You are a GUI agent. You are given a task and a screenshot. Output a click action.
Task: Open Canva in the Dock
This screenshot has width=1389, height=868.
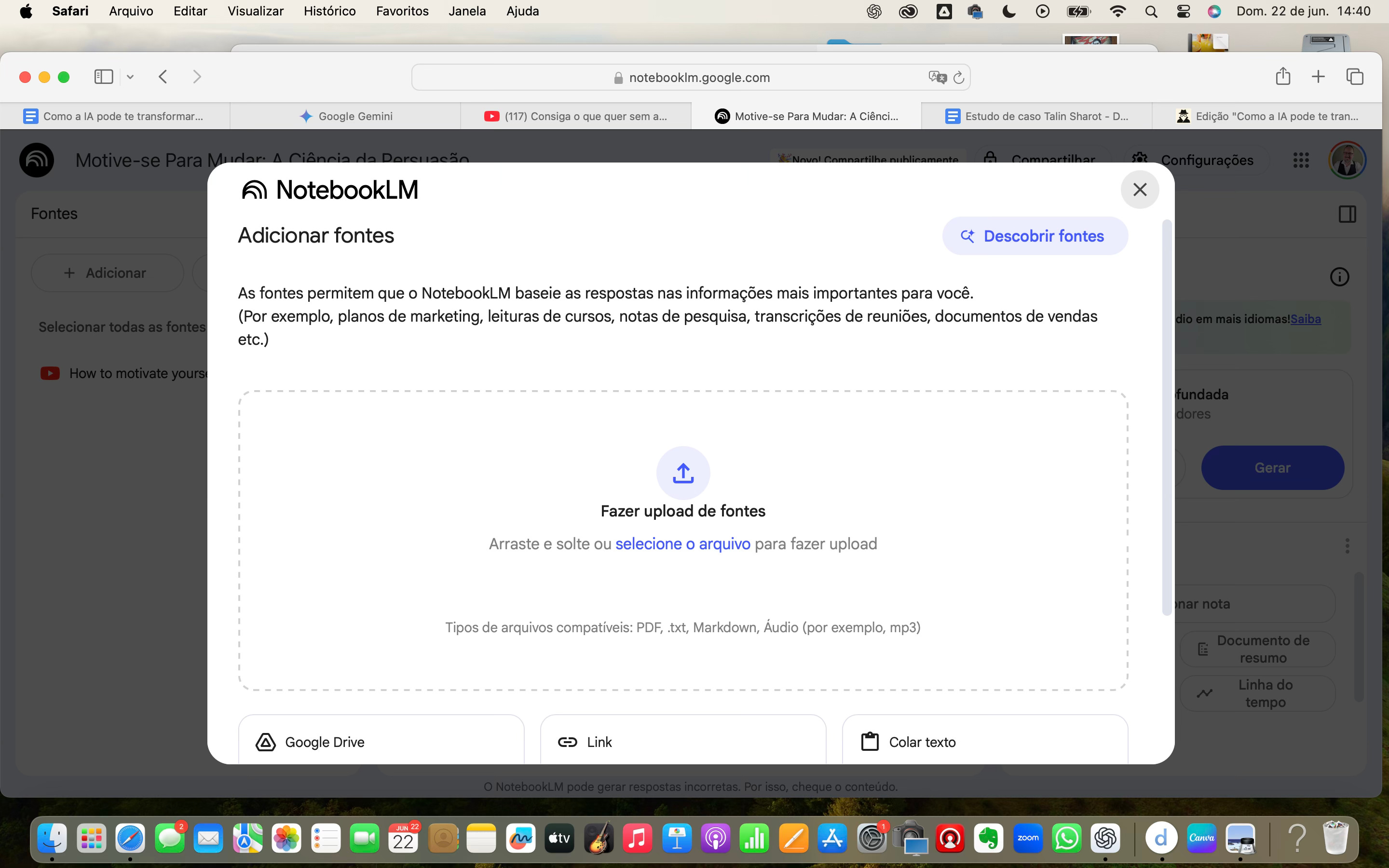click(x=1201, y=838)
